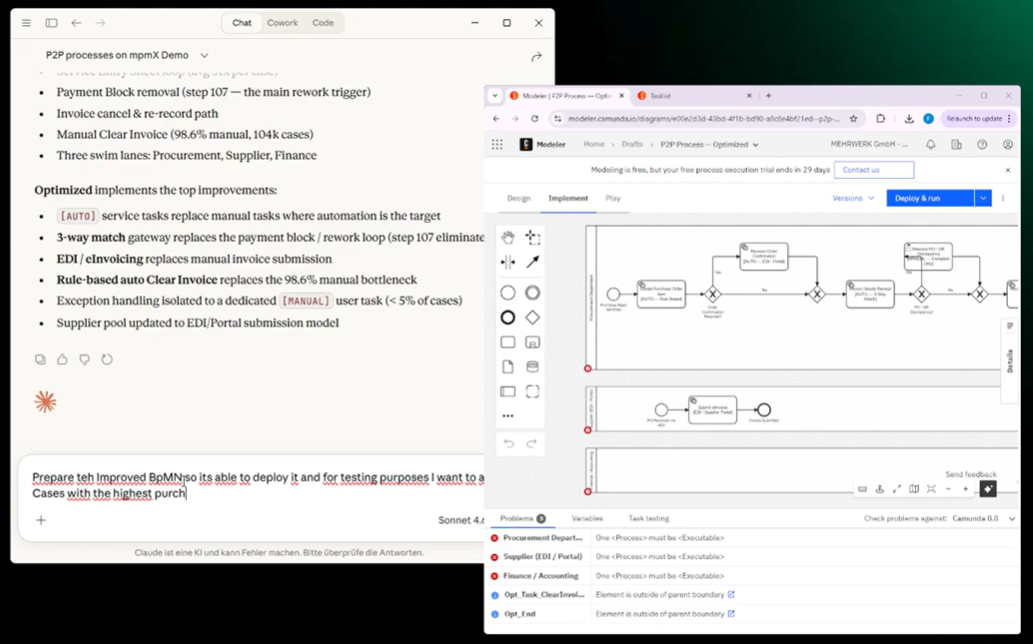This screenshot has width=1033, height=644.
Task: Open the Deploy & run dropdown arrow
Action: (x=983, y=198)
